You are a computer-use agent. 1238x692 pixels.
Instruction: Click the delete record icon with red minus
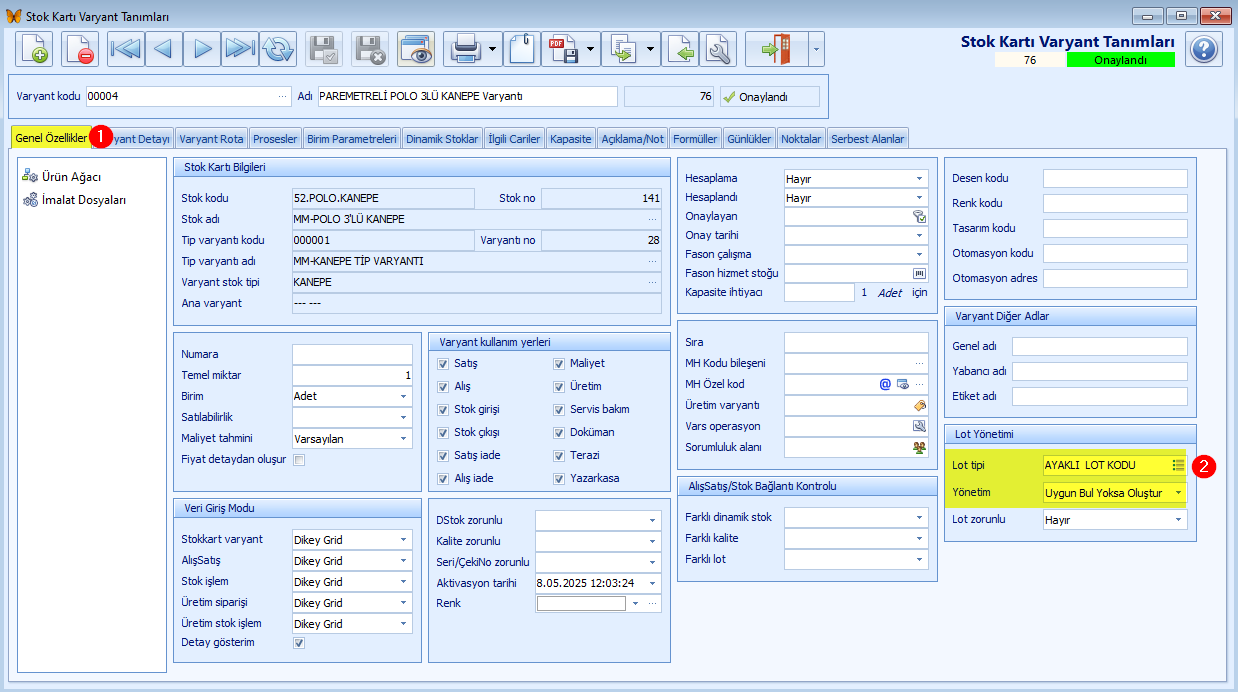(x=80, y=49)
